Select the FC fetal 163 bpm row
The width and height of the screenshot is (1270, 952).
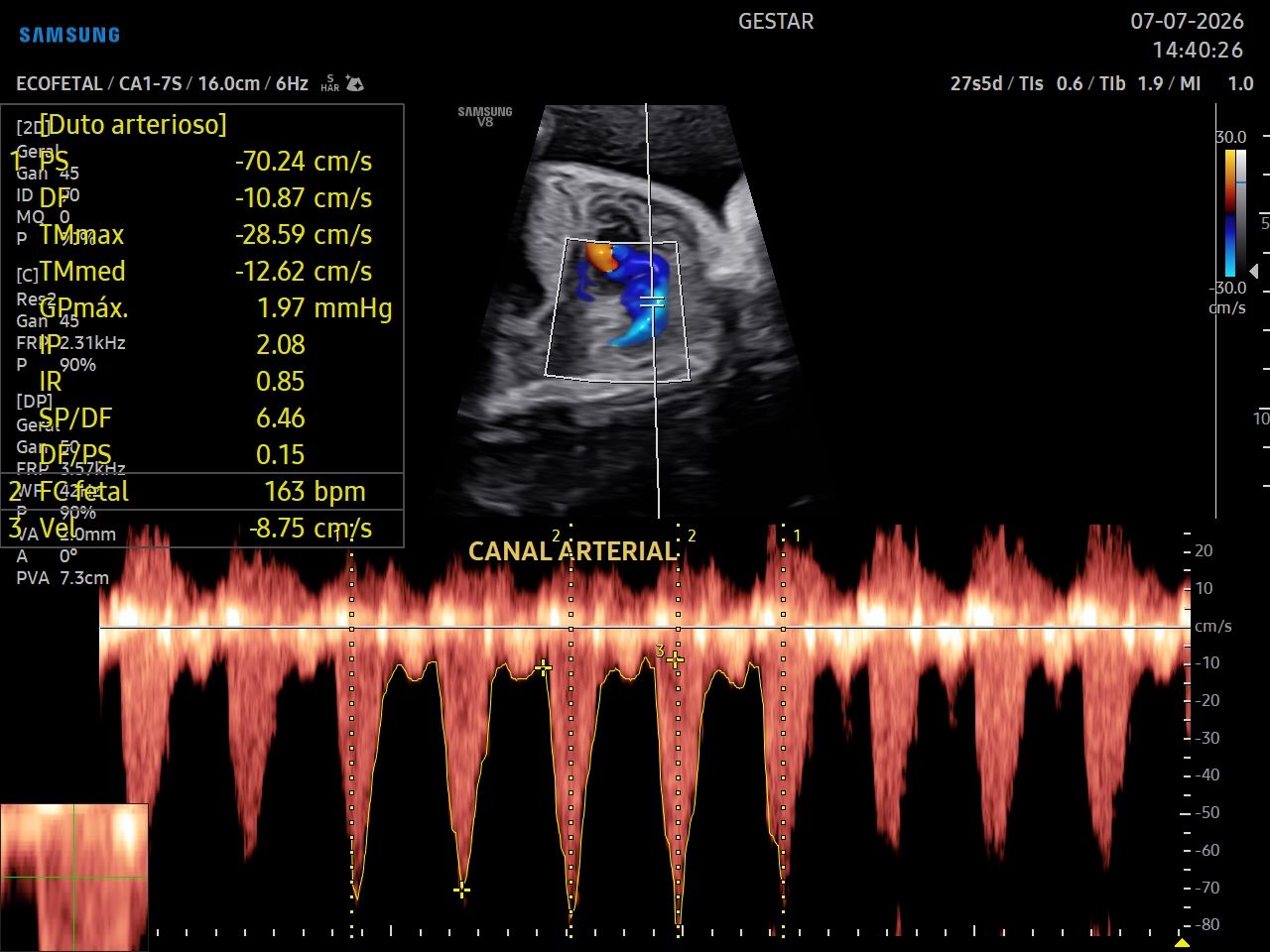(202, 492)
